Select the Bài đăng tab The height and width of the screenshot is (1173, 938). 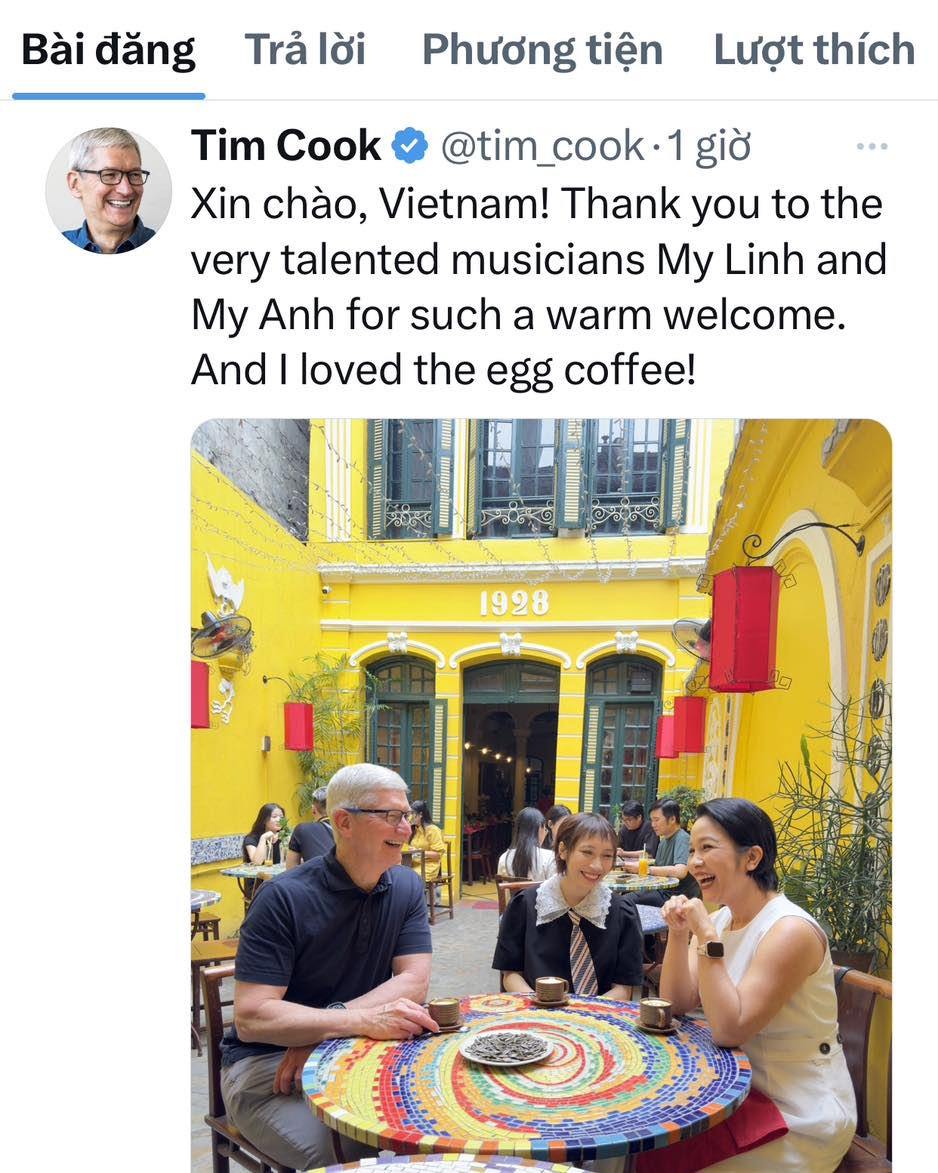tap(108, 50)
